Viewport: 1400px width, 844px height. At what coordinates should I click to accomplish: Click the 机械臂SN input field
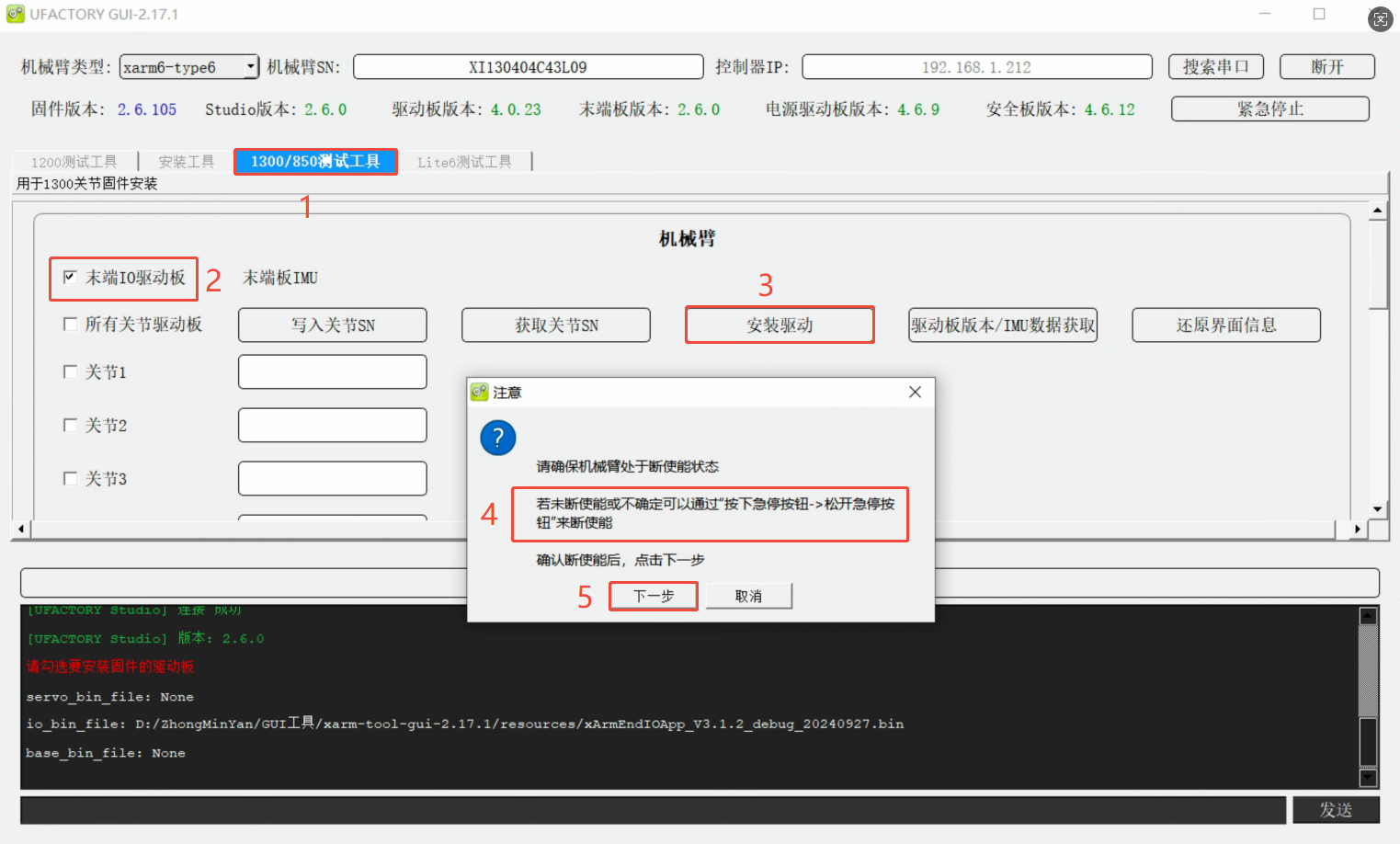(x=529, y=67)
